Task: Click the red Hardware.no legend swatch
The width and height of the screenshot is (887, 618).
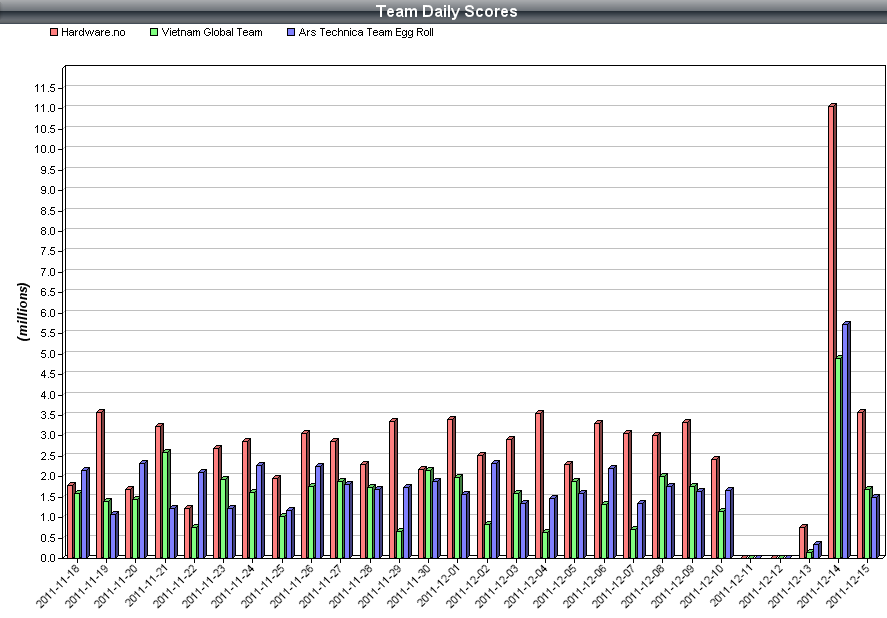Action: 54,32
